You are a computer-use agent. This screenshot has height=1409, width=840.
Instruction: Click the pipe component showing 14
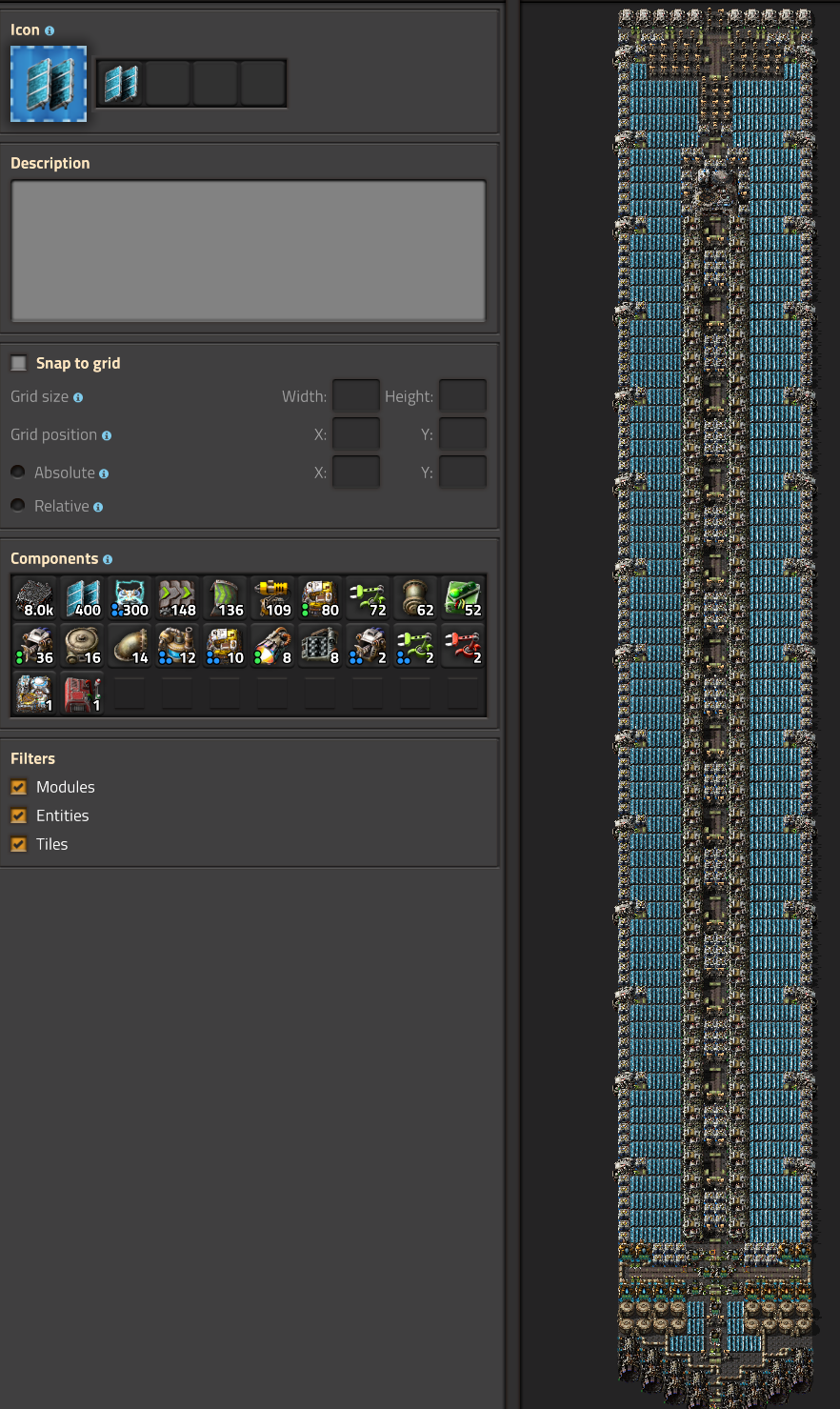(x=130, y=646)
